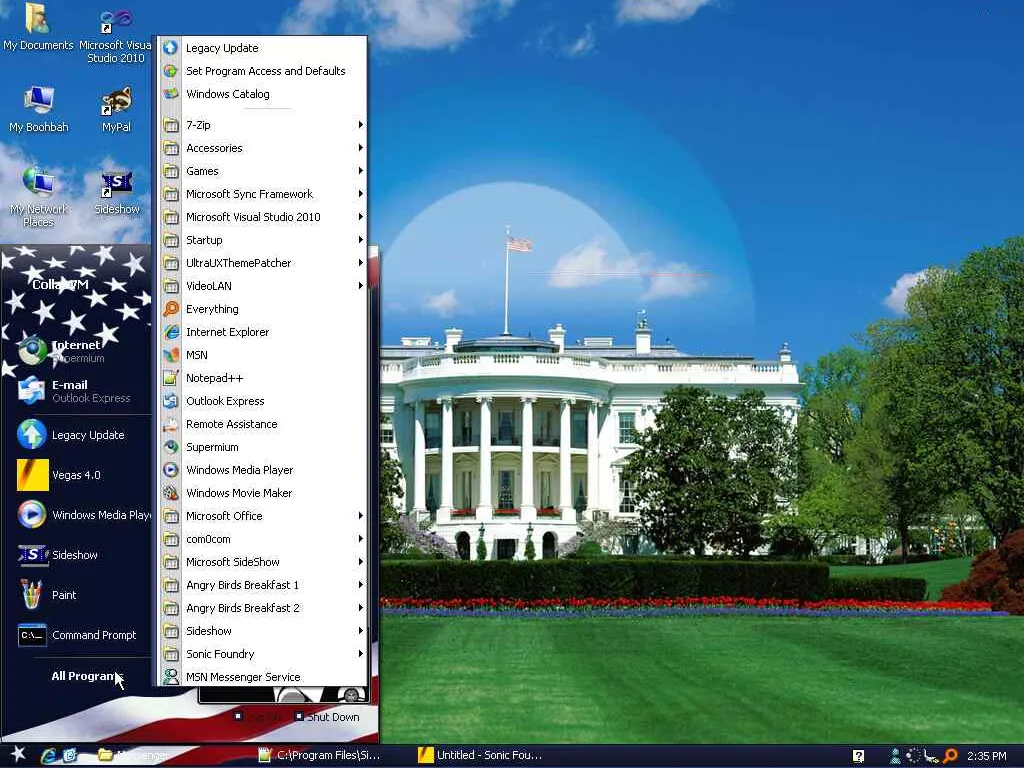
Task: Launch Supermium from programs list
Action: point(261,447)
